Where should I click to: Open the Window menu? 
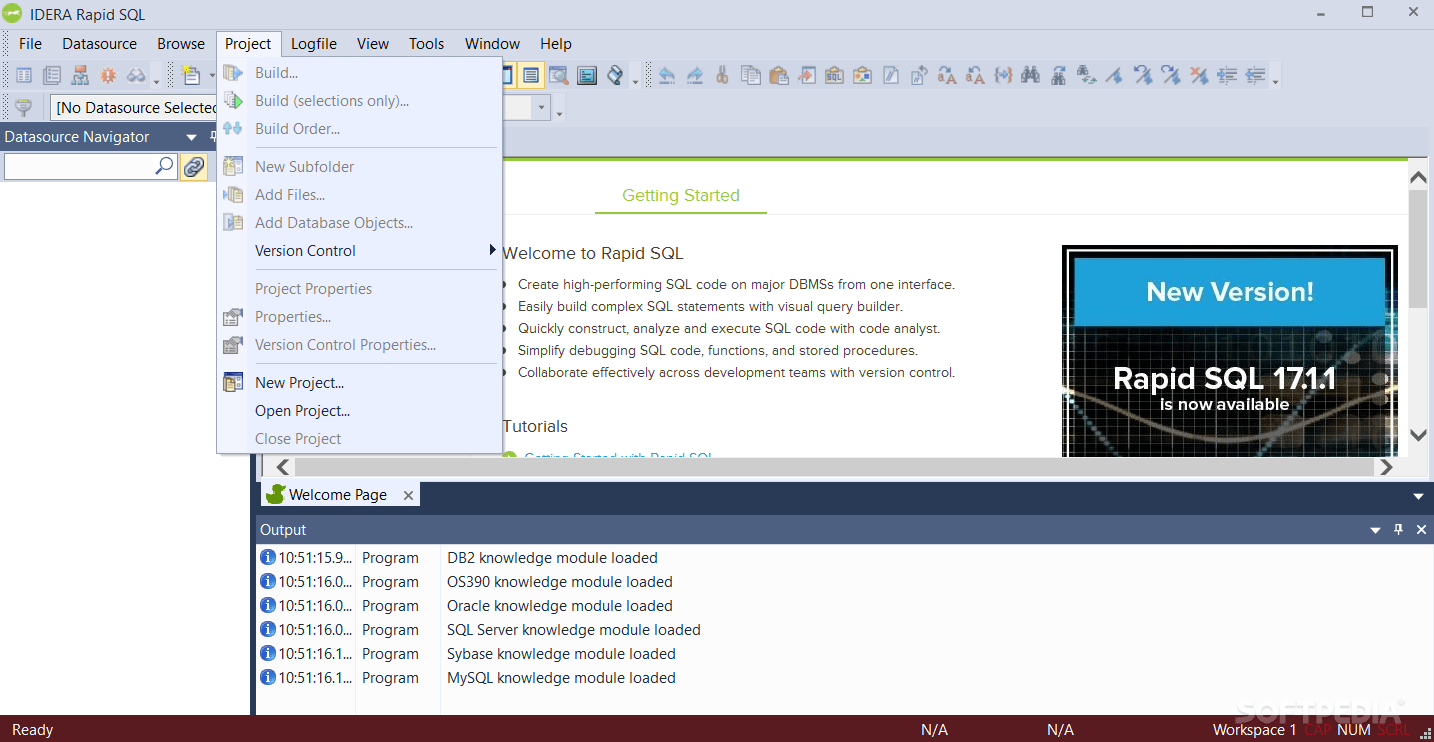point(493,44)
